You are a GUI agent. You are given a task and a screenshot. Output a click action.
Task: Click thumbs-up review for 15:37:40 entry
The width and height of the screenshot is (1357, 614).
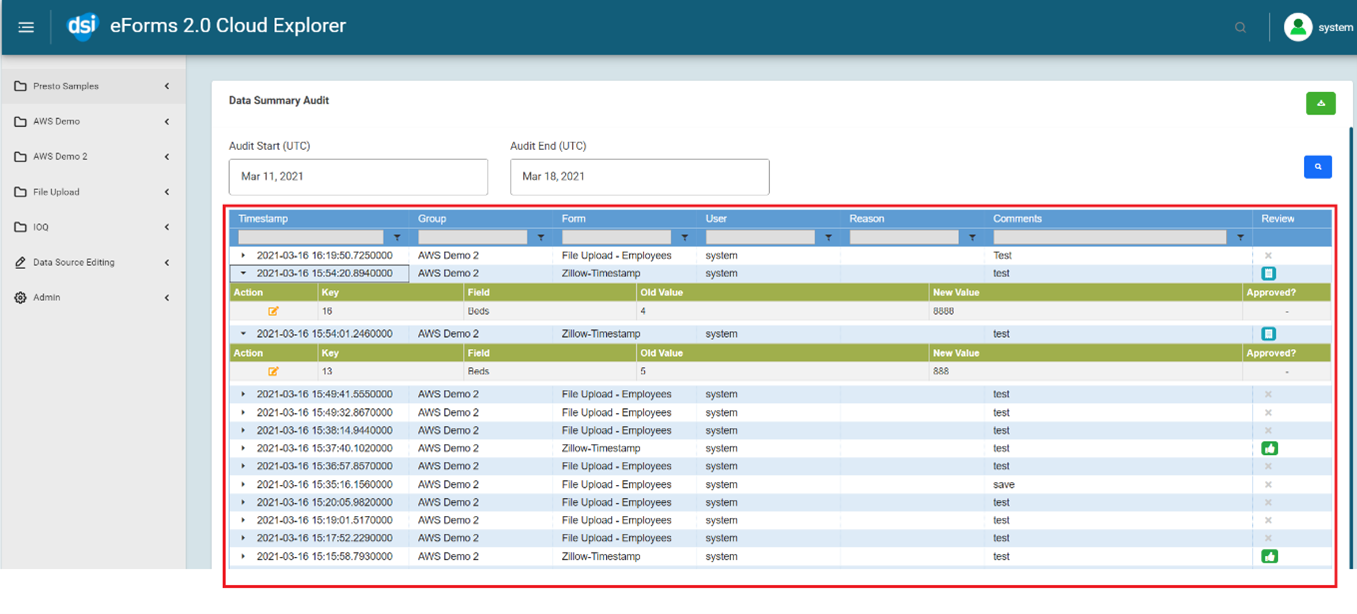1269,448
